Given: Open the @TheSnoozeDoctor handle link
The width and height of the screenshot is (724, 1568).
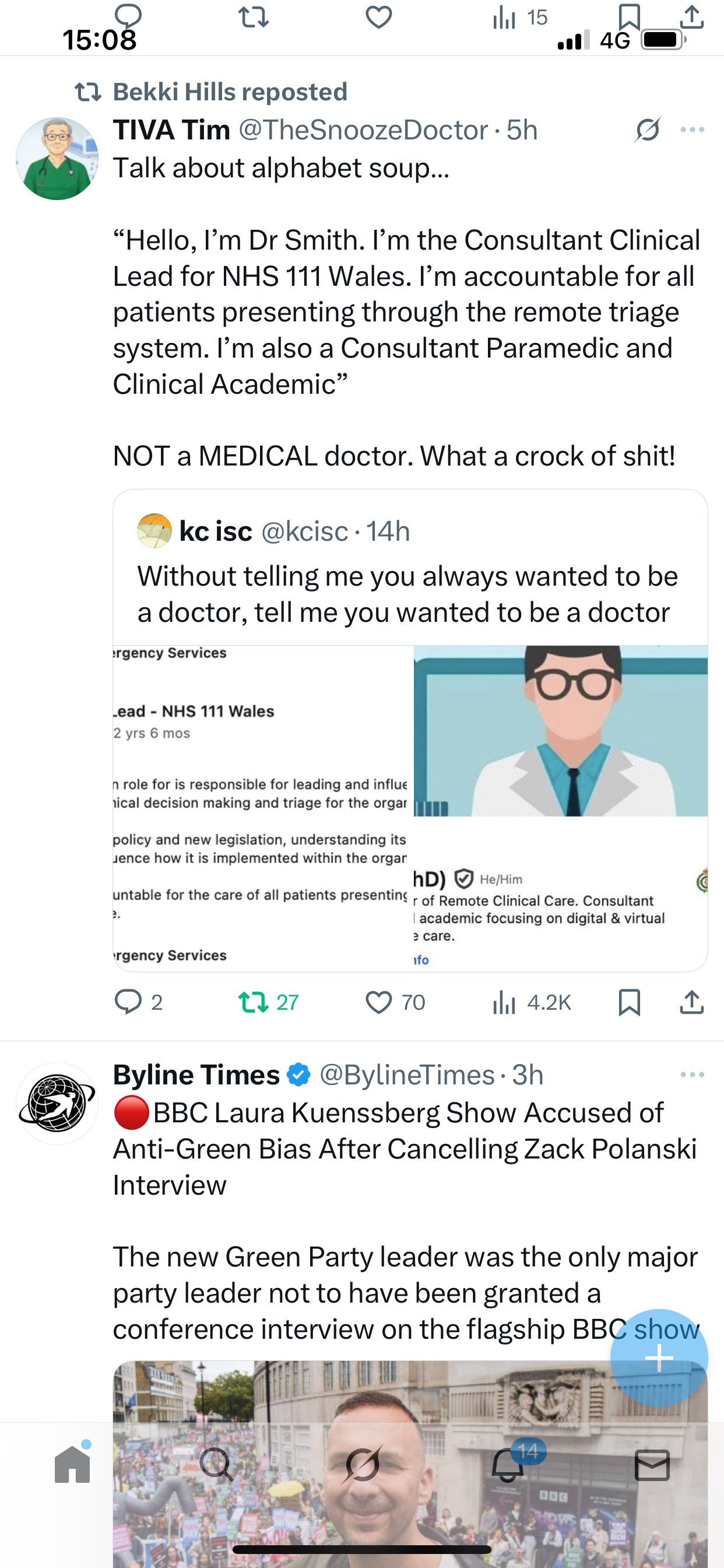Looking at the screenshot, I should pyautogui.click(x=363, y=130).
